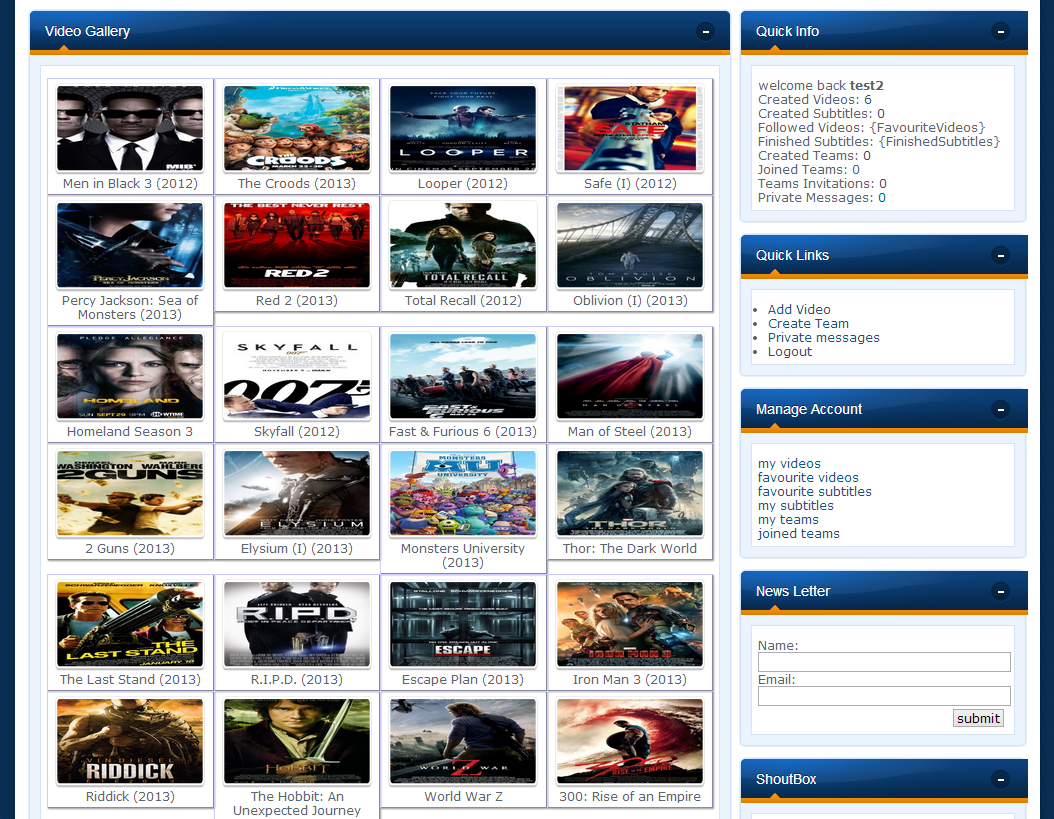Collapse the Video Gallery panel
This screenshot has width=1054, height=819.
coord(705,32)
